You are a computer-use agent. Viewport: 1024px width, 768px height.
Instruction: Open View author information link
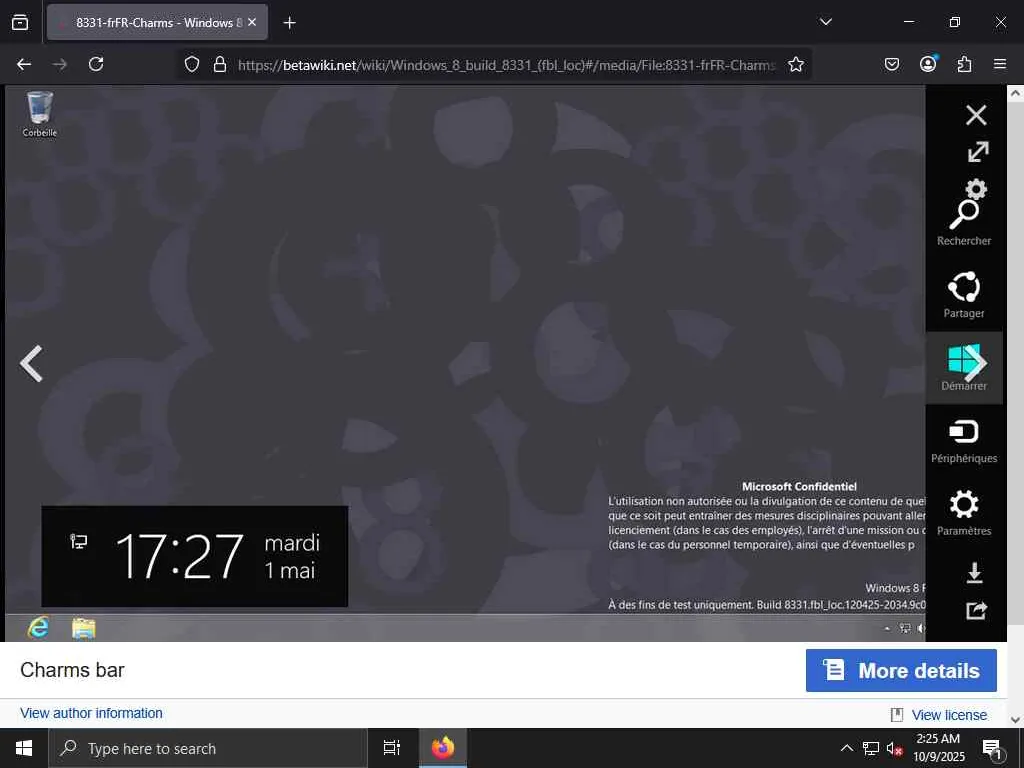pos(91,713)
